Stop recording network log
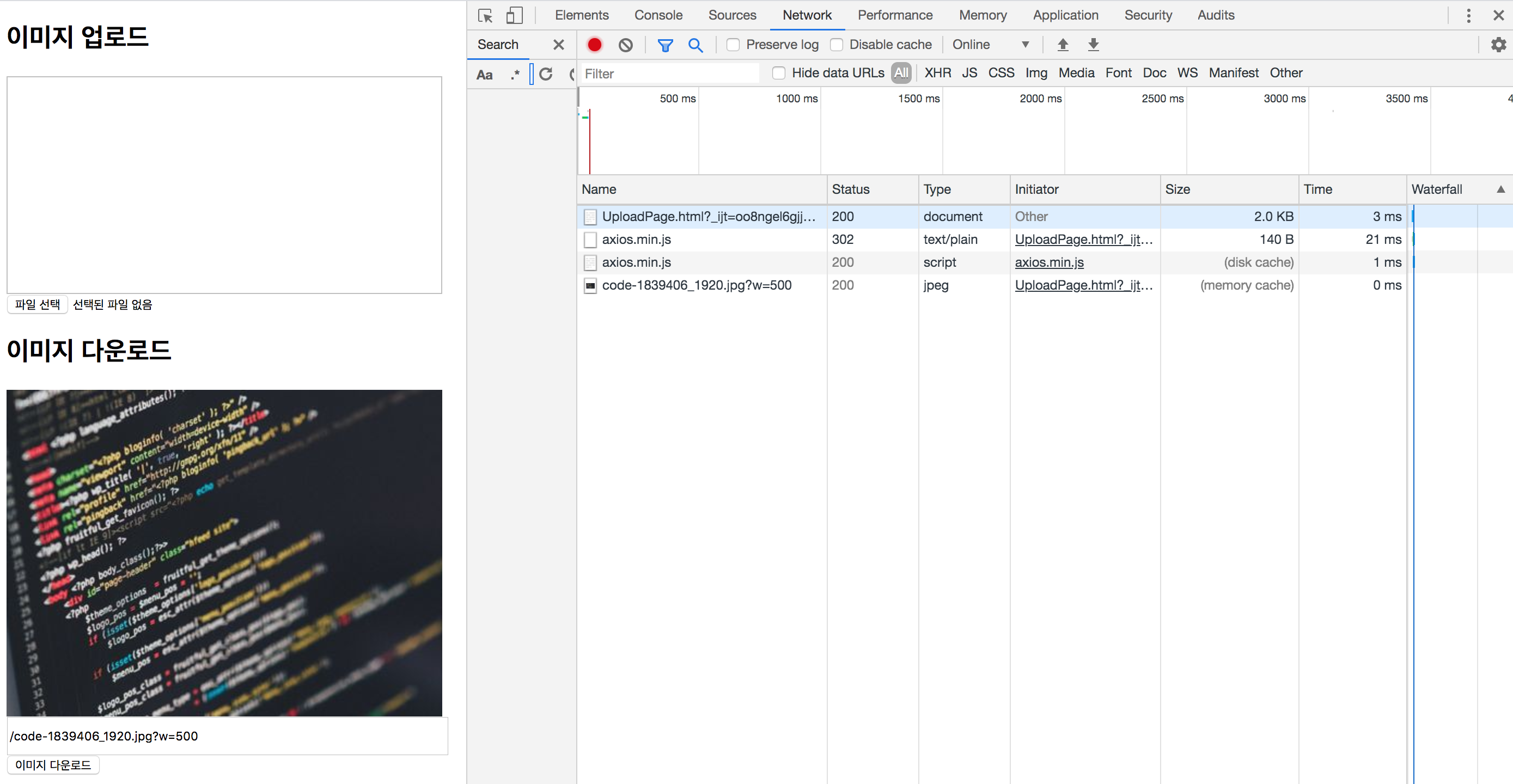The width and height of the screenshot is (1513, 784). pos(594,45)
